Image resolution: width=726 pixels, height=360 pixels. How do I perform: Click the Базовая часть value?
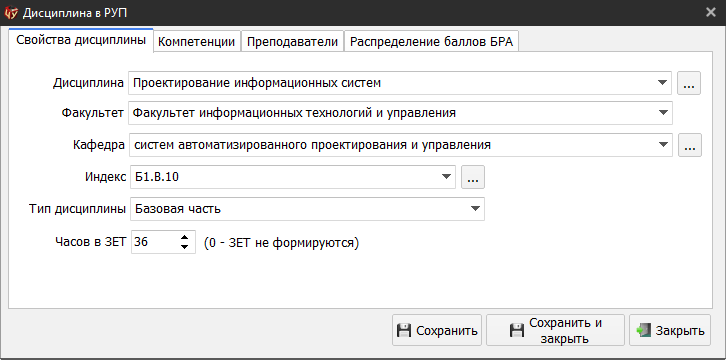coord(178,209)
